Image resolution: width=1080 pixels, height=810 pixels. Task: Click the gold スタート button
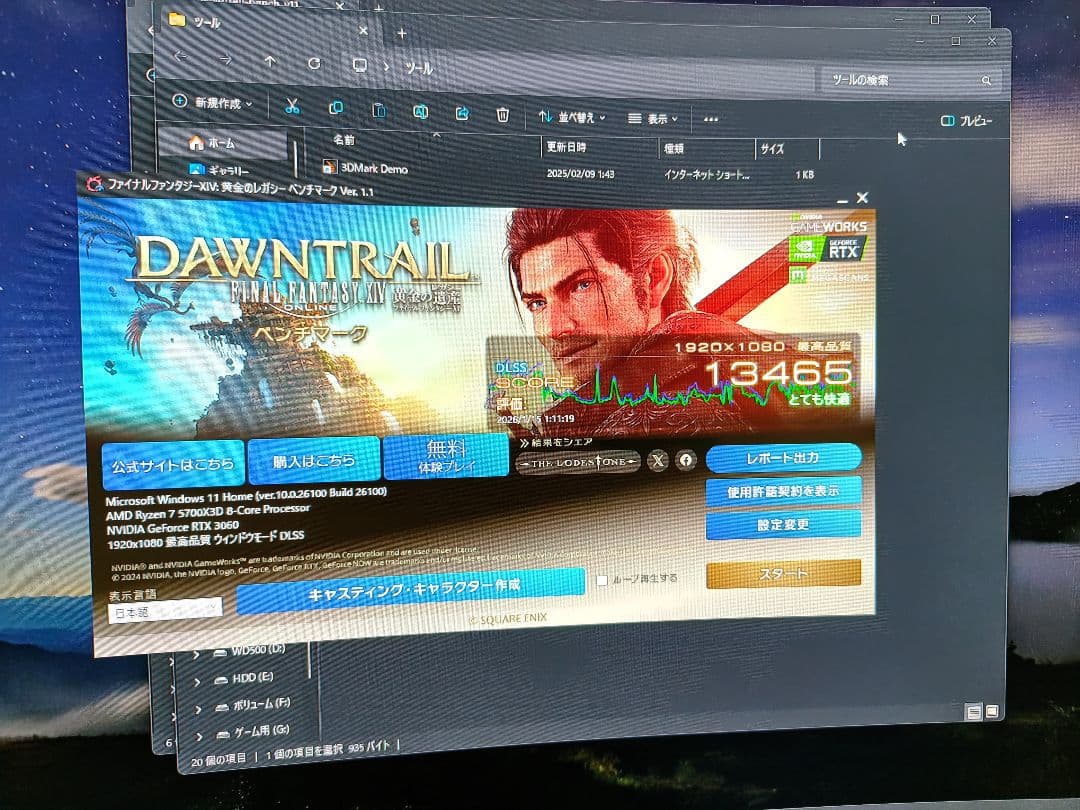pos(783,573)
